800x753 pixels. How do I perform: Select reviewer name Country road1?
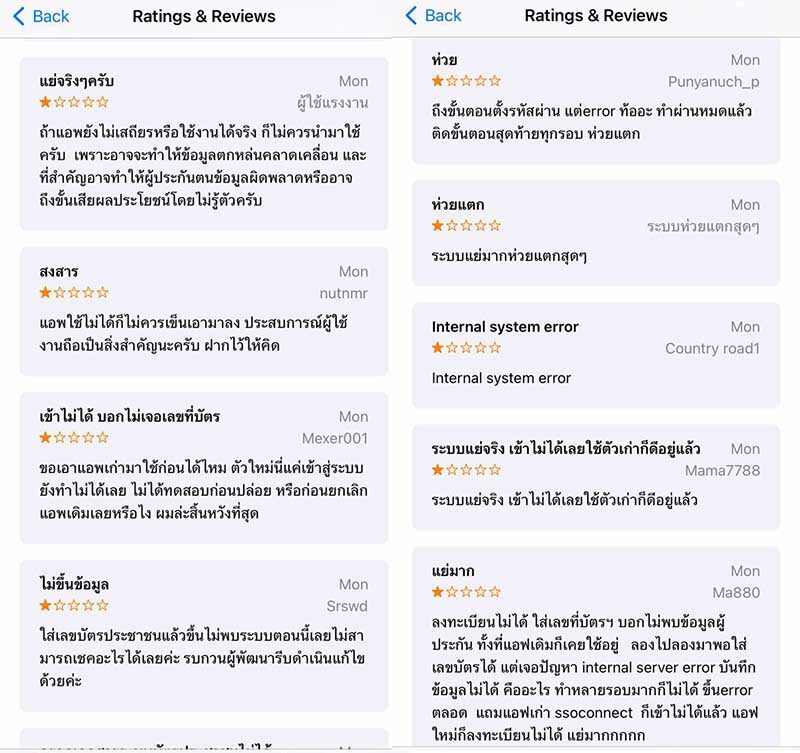click(712, 348)
